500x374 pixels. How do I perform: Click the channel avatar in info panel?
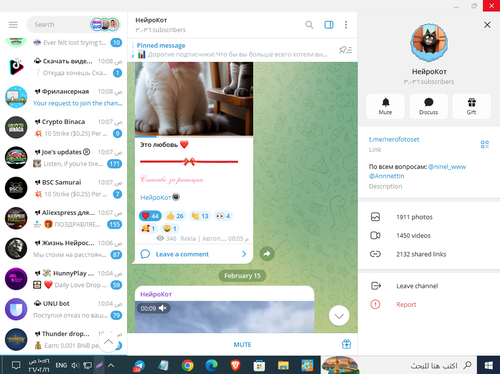point(429,43)
